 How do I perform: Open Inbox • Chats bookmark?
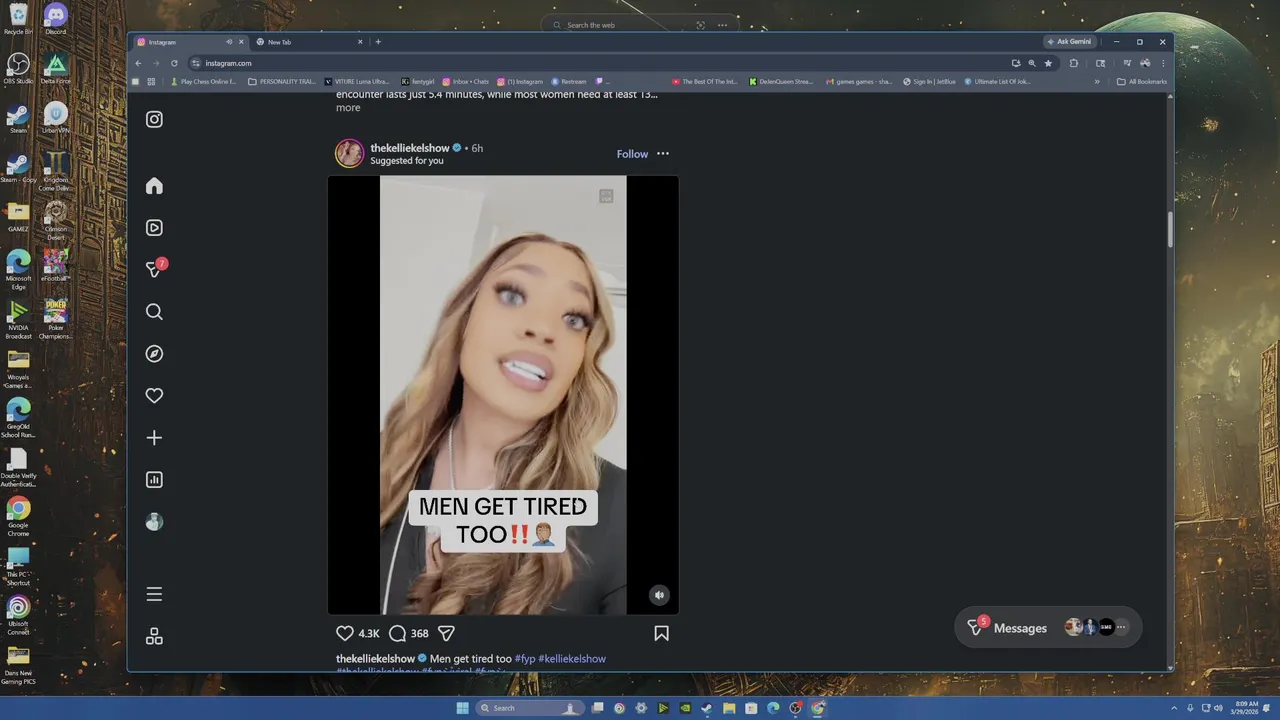[465, 82]
